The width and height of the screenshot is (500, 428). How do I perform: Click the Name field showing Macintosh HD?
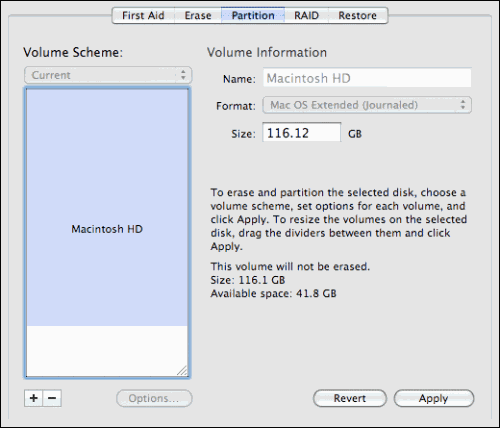point(367,78)
